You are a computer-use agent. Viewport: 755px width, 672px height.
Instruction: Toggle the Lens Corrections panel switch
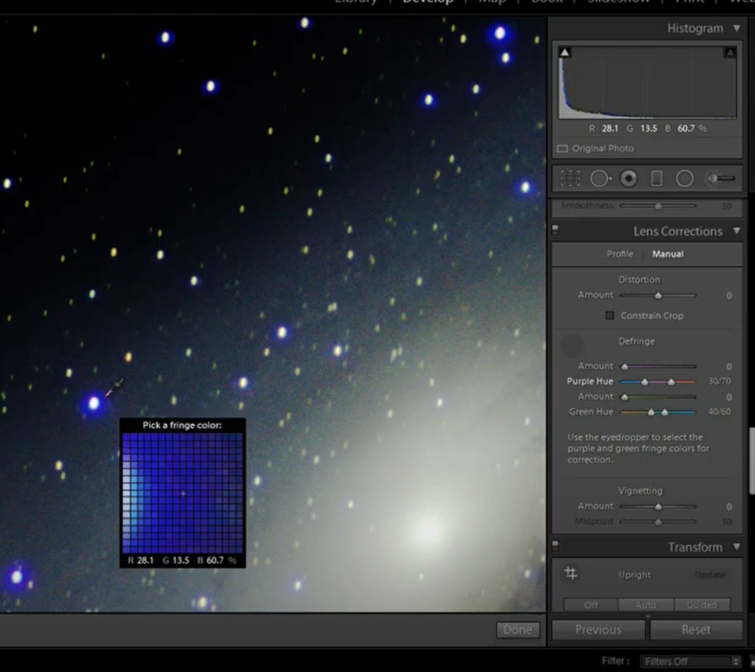[x=556, y=231]
